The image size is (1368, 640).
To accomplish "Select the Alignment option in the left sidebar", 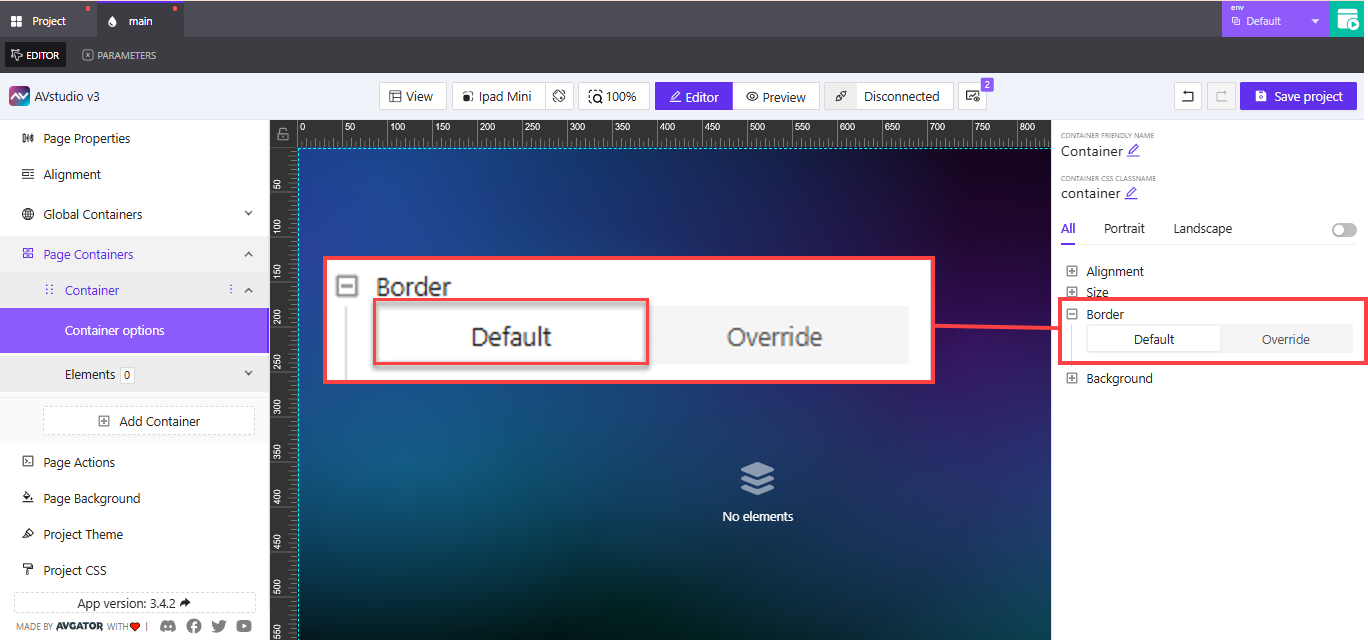I will tap(71, 174).
